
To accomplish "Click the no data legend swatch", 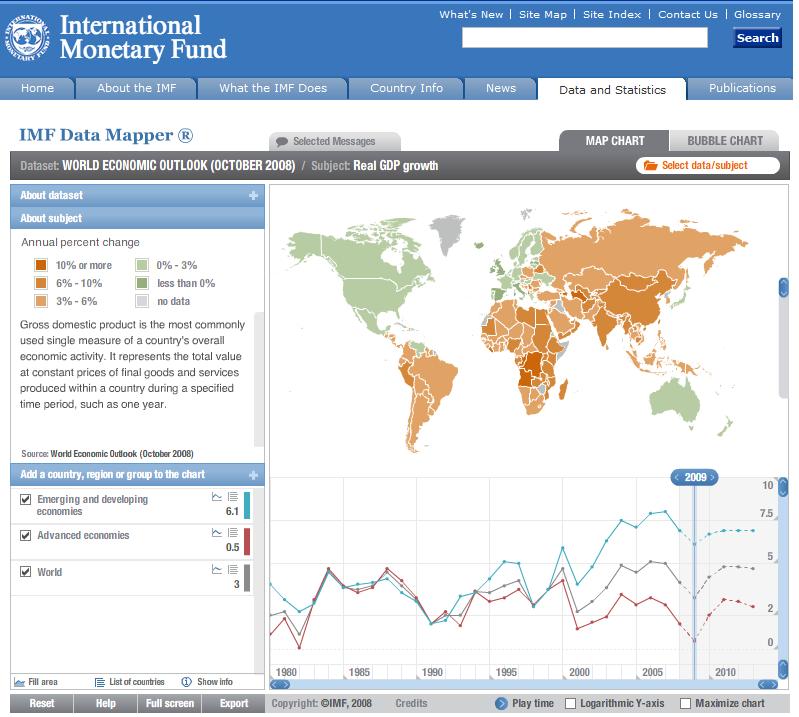I will pyautogui.click(x=142, y=301).
